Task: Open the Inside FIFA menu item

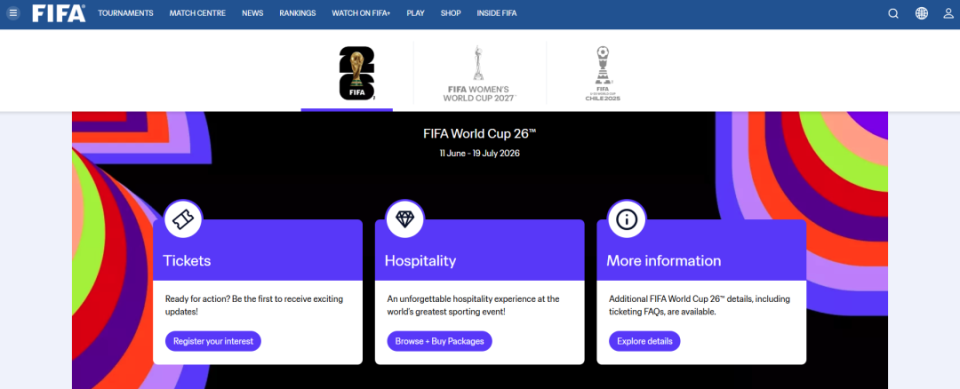Action: point(495,13)
